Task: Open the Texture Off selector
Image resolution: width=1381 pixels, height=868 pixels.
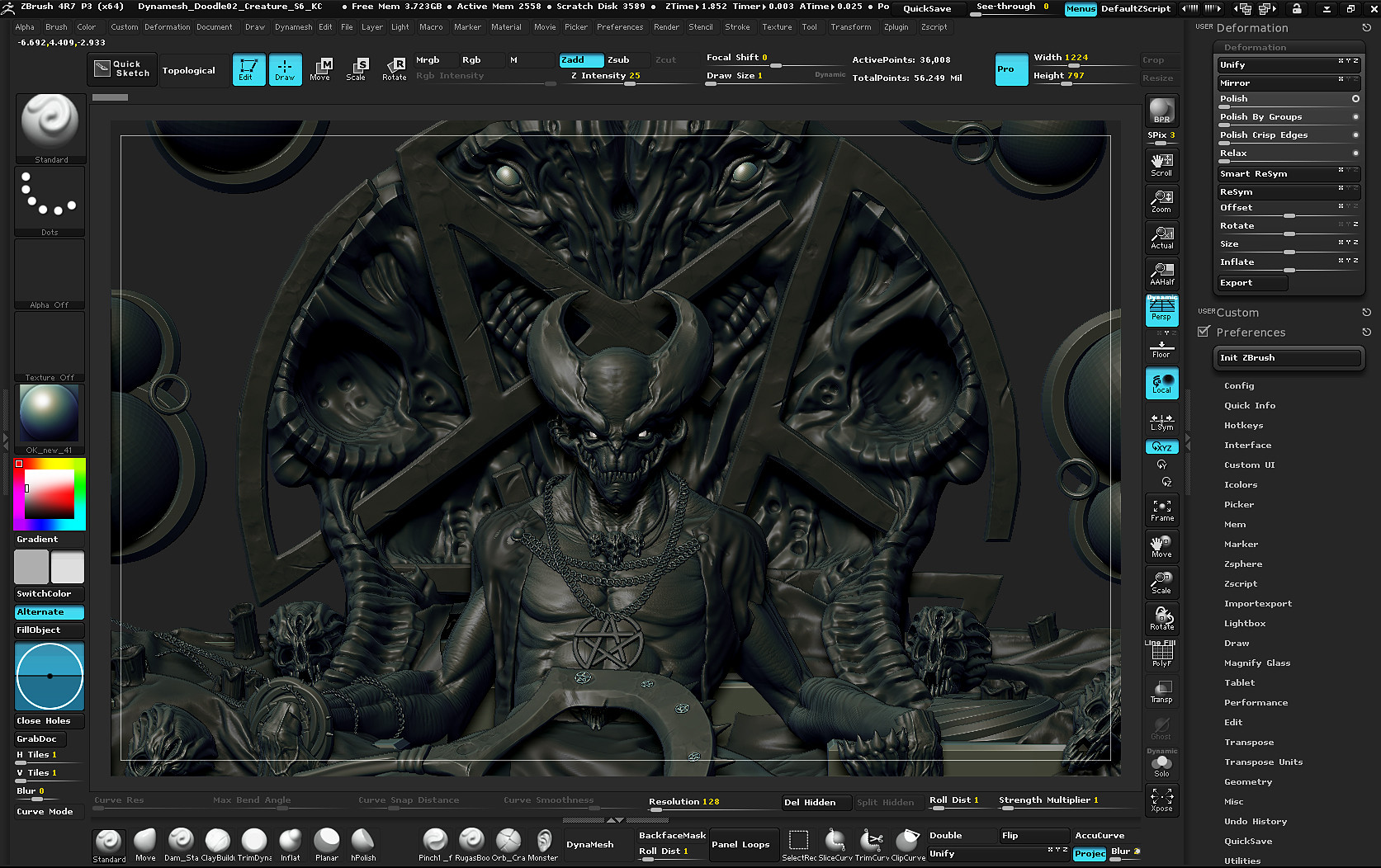Action: tap(50, 347)
